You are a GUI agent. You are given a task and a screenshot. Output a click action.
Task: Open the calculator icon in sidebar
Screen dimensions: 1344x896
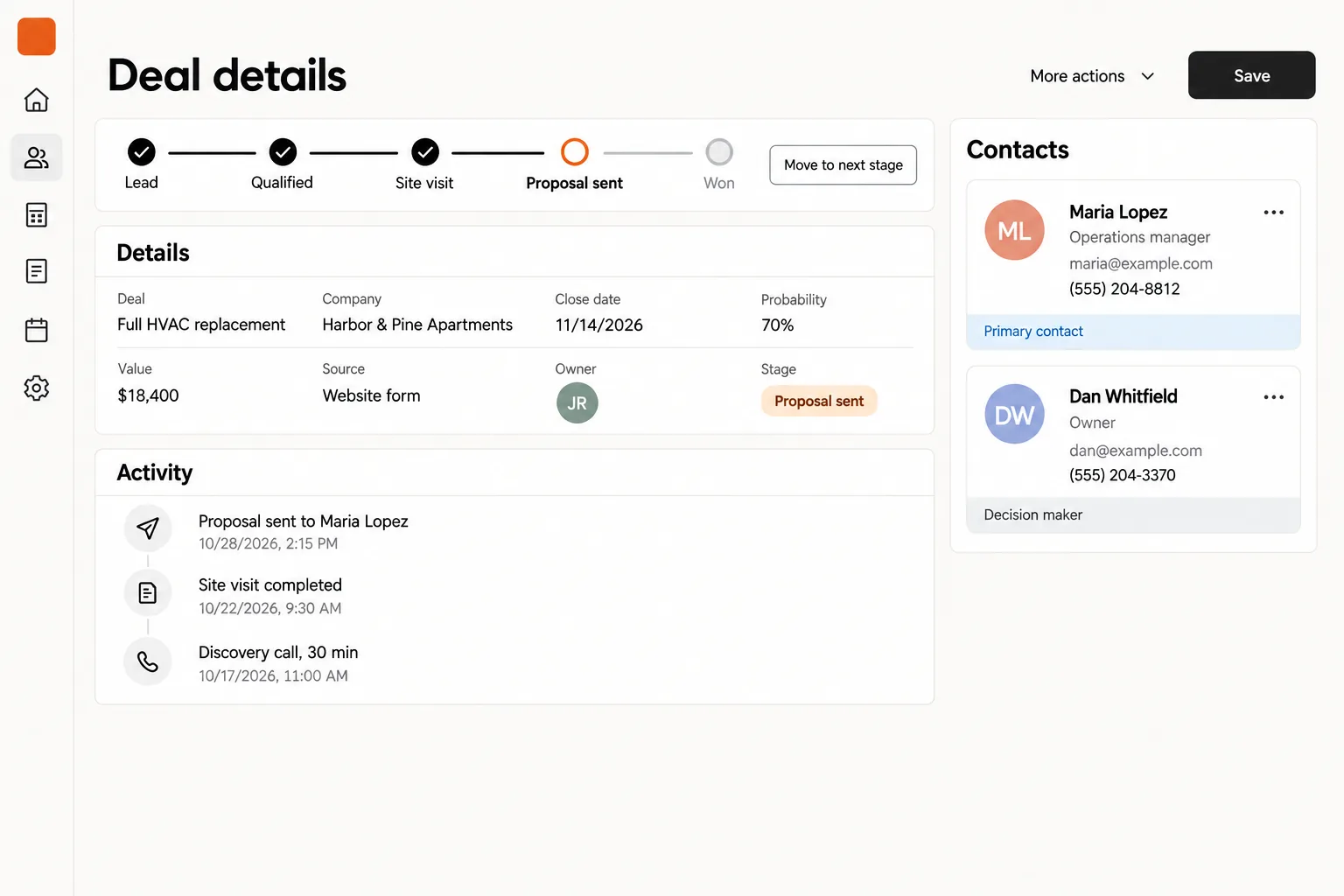point(37,215)
